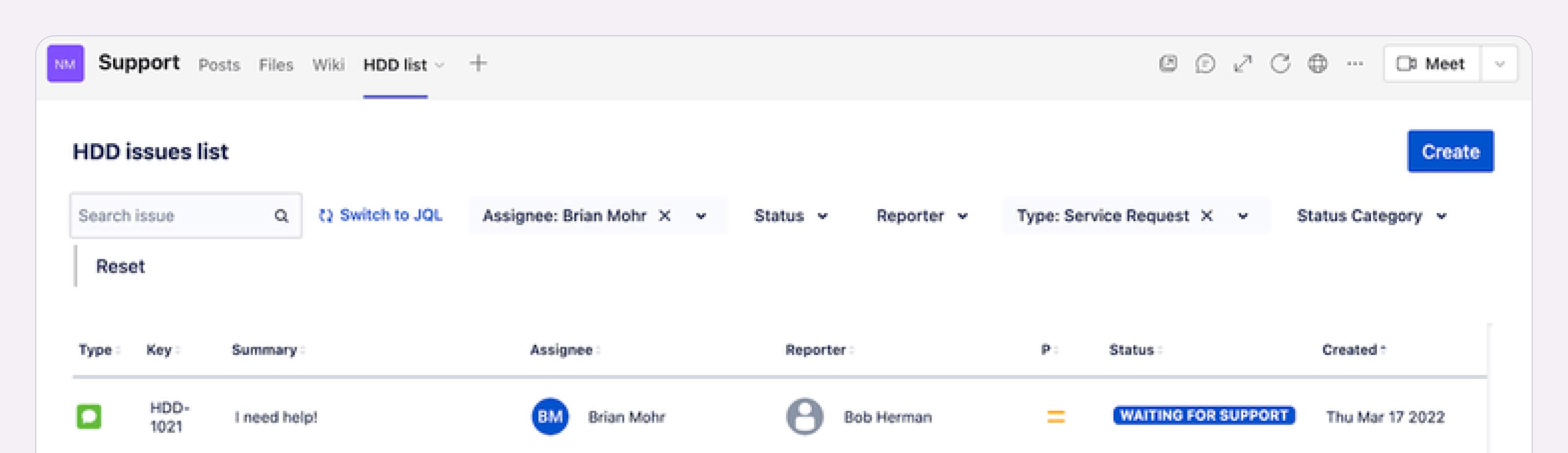
Task: Open the Status filter dropdown
Action: coord(791,216)
